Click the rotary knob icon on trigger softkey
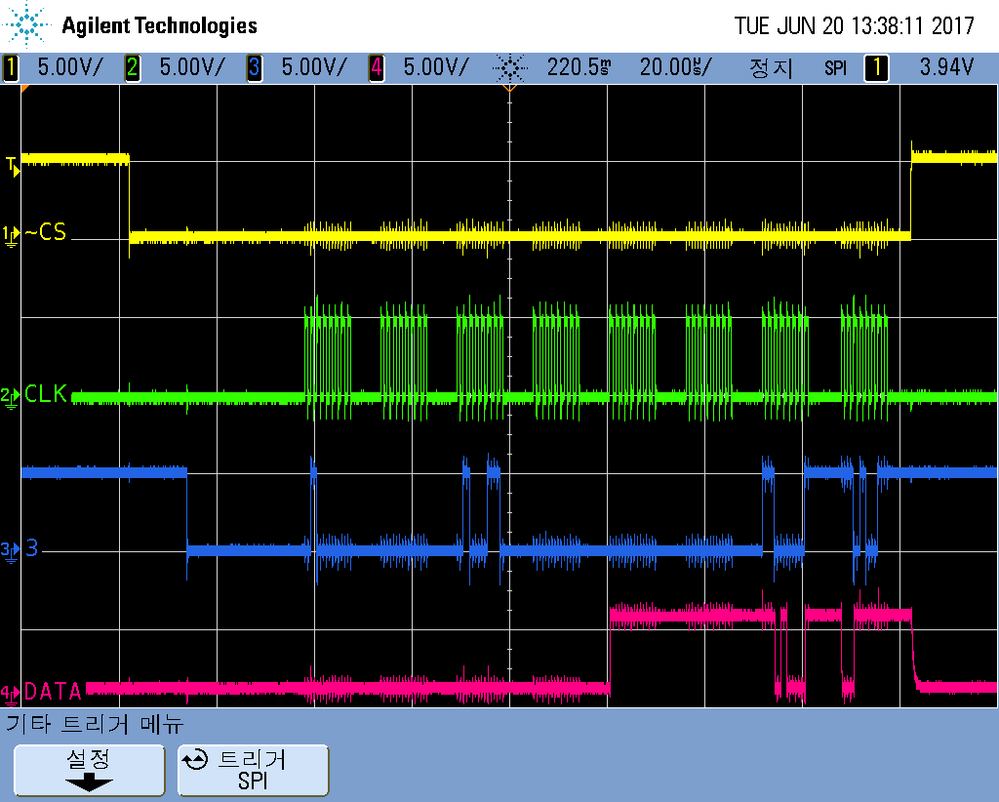 [x=195, y=760]
